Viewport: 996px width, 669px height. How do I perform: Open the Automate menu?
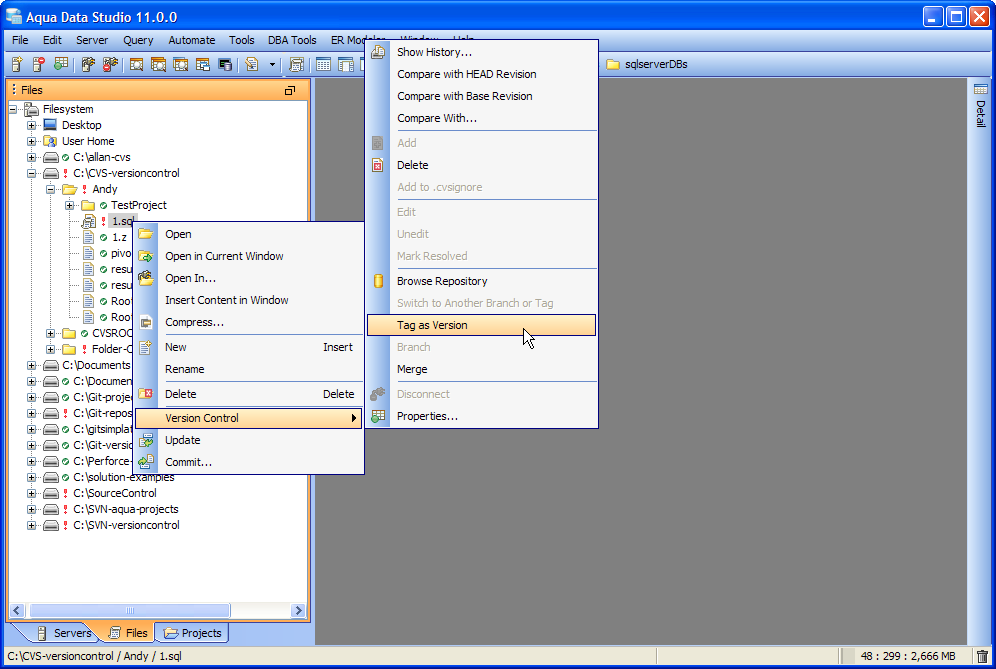192,40
